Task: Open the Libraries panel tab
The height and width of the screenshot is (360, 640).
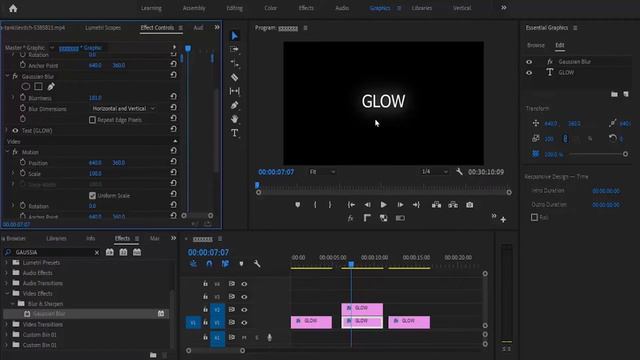Action: (56, 238)
